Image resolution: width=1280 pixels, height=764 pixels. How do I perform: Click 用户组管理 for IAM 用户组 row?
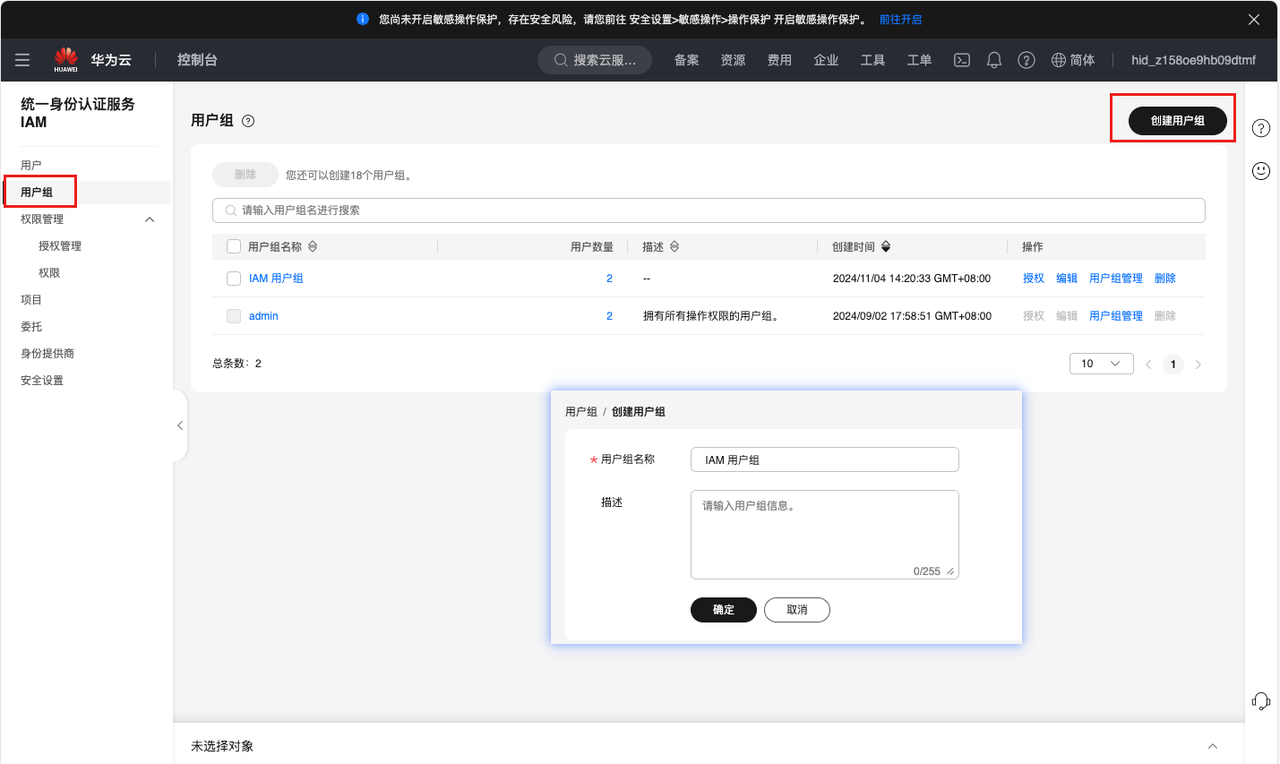[x=1116, y=278]
